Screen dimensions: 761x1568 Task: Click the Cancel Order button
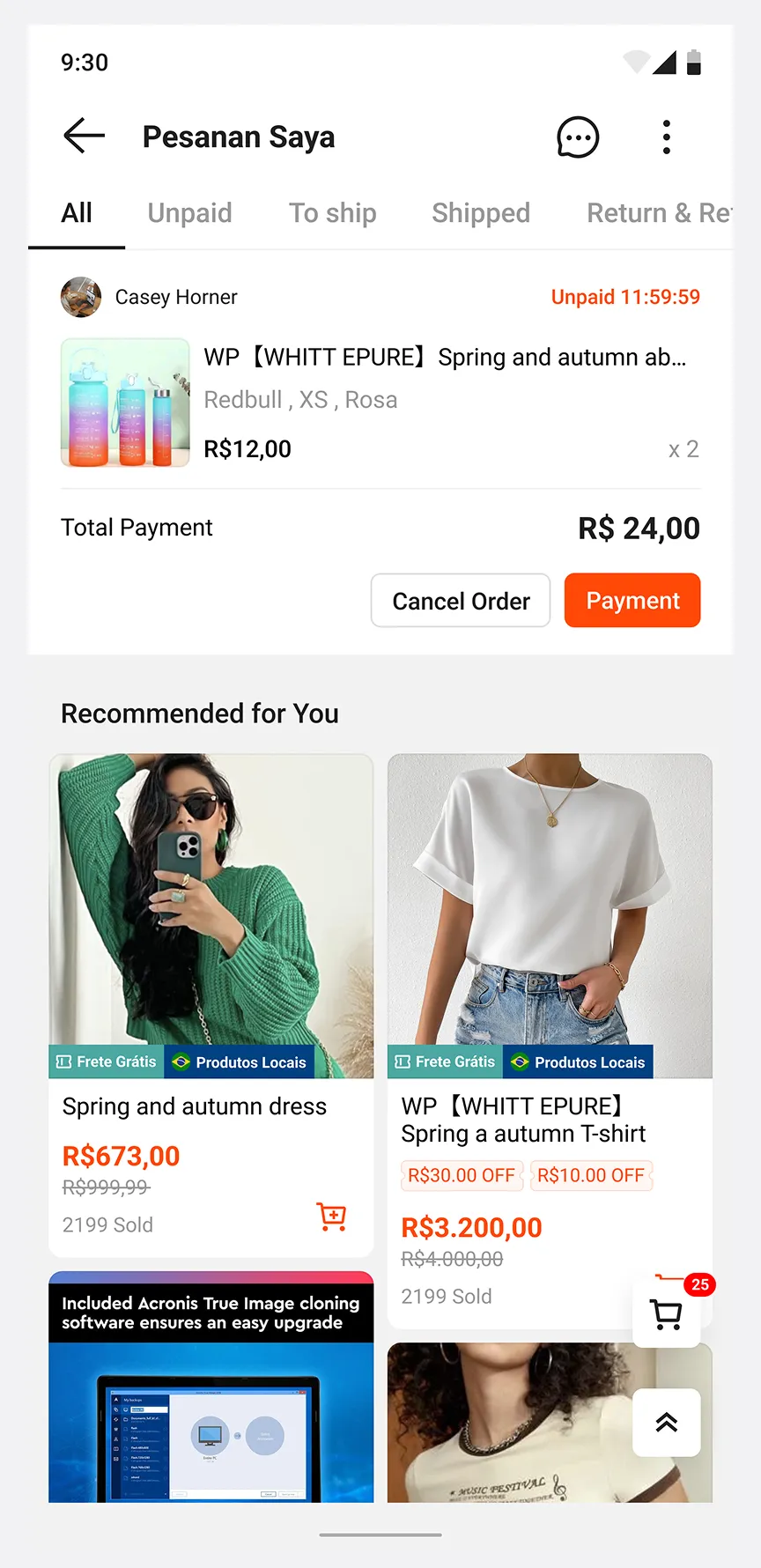tap(461, 601)
